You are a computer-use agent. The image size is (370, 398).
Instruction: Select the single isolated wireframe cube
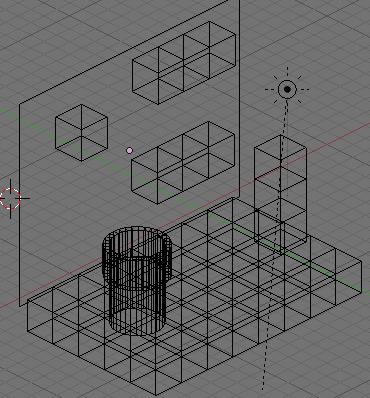(81, 132)
